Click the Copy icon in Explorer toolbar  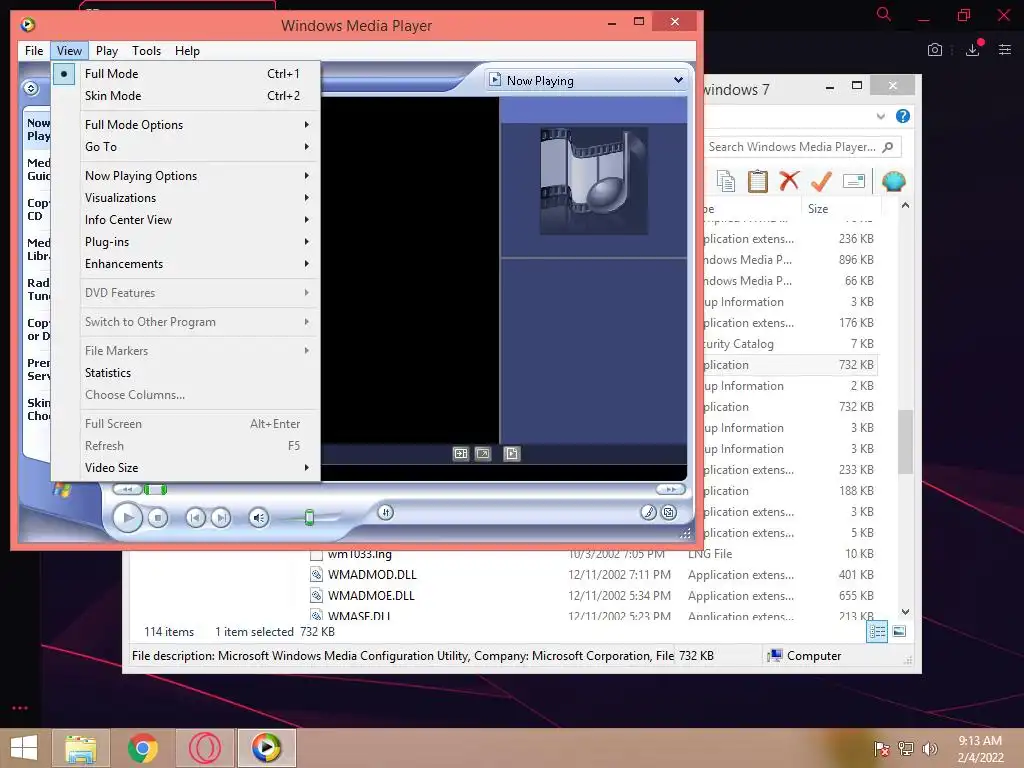pos(726,181)
